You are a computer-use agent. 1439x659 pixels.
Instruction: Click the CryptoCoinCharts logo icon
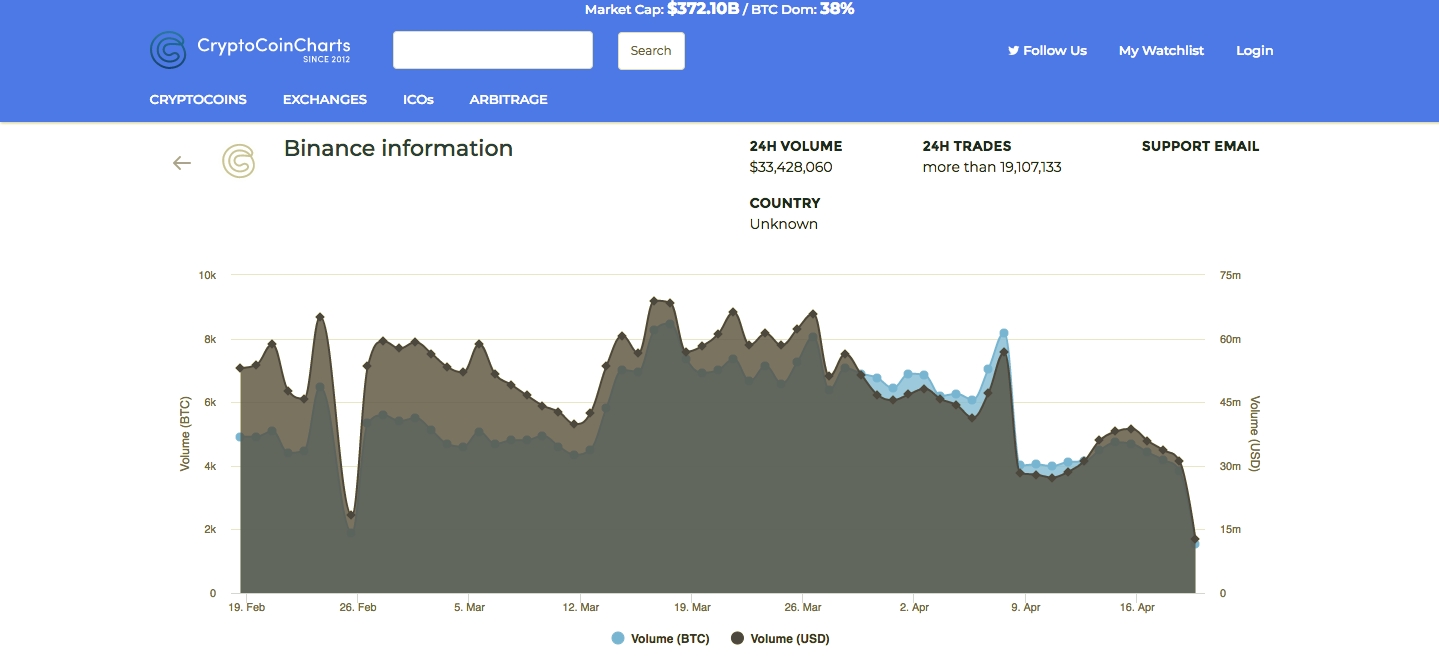(168, 50)
